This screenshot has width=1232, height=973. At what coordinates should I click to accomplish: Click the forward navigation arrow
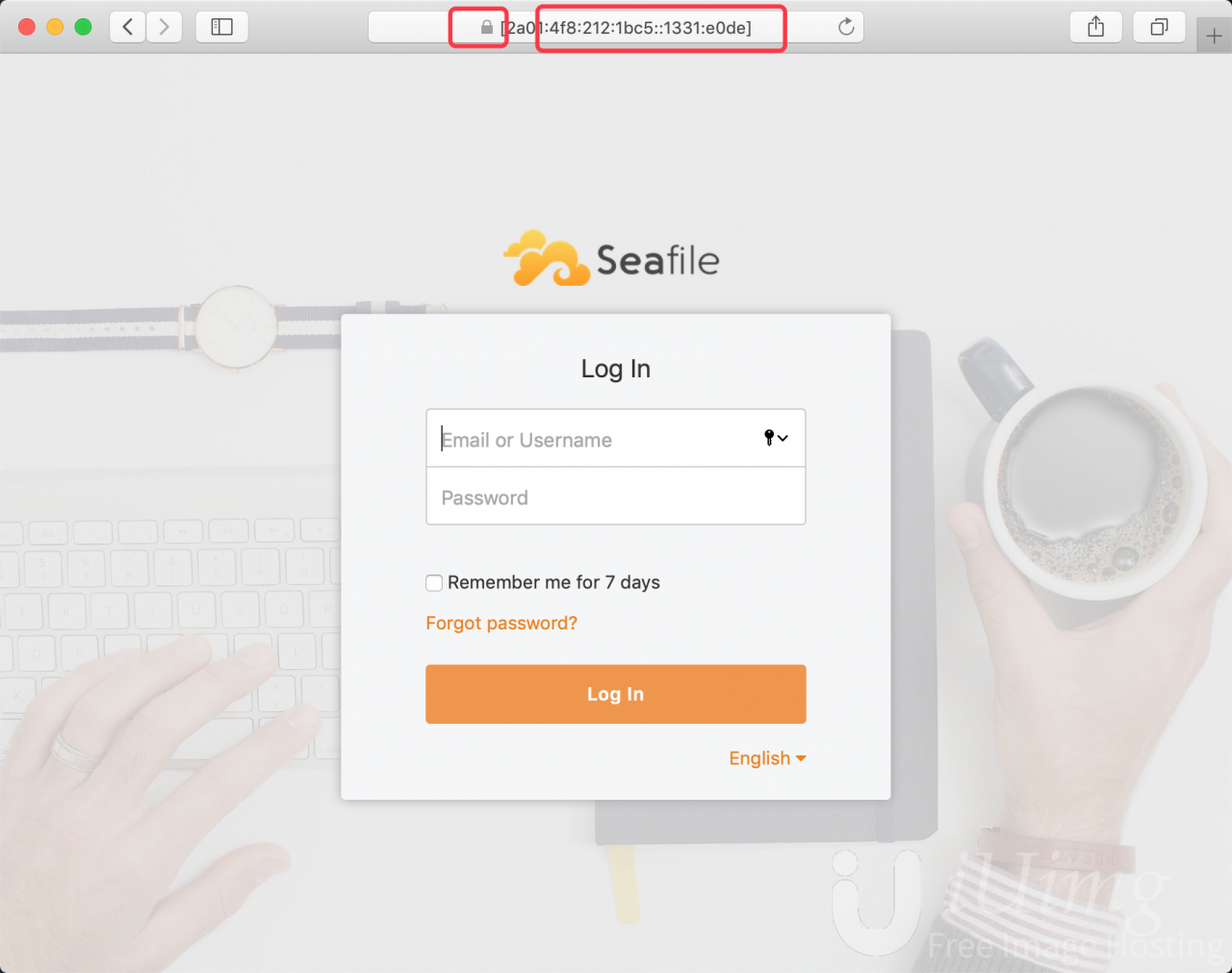coord(165,27)
